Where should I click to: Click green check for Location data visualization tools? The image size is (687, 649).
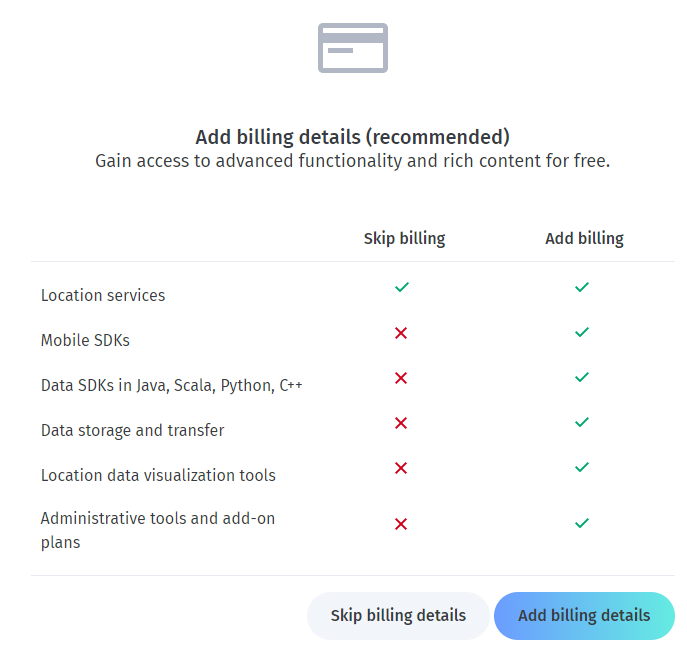[x=582, y=468]
